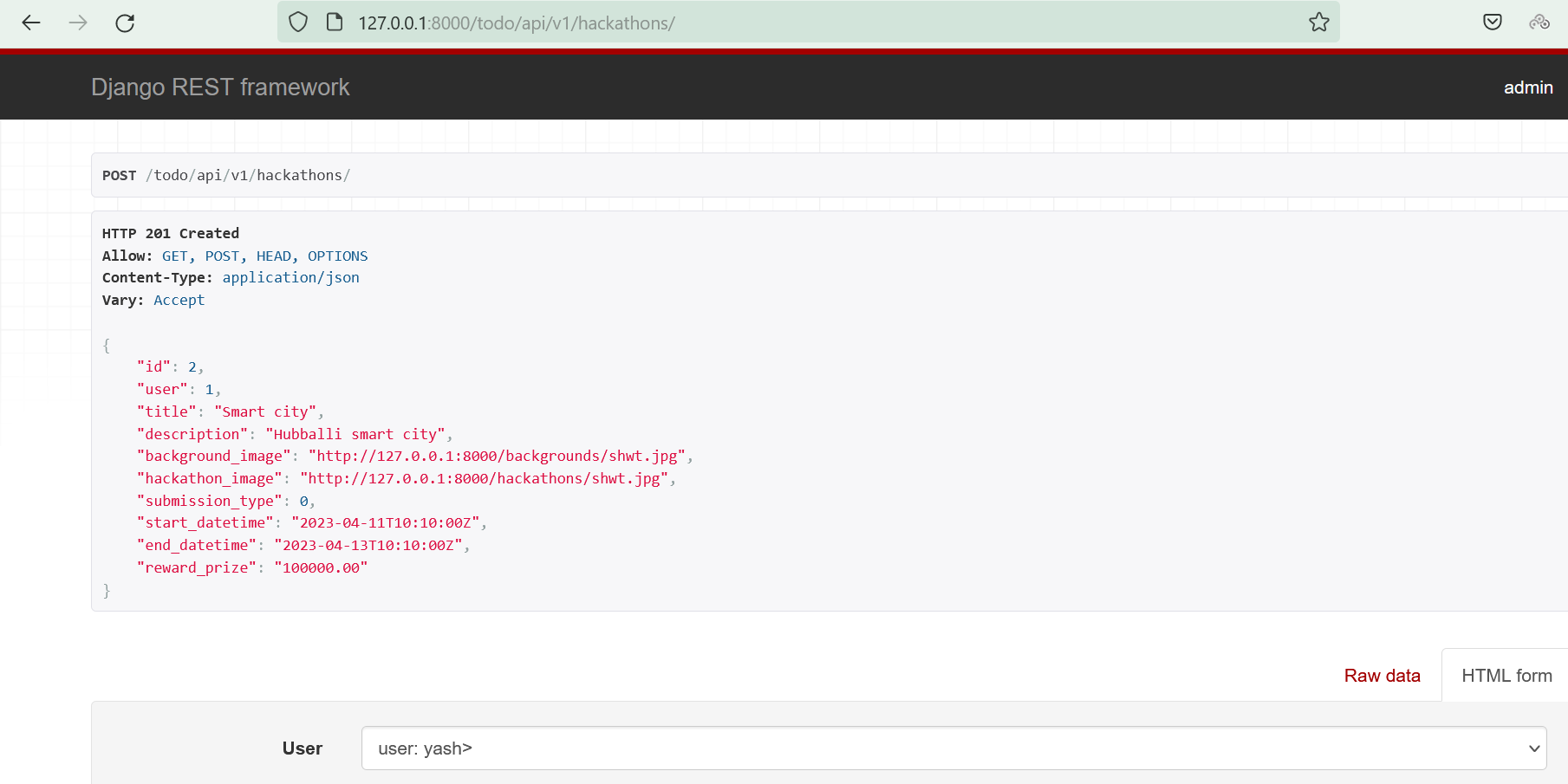Expand the user: yash combo box chevron
This screenshot has width=1568, height=784.
click(x=1533, y=748)
